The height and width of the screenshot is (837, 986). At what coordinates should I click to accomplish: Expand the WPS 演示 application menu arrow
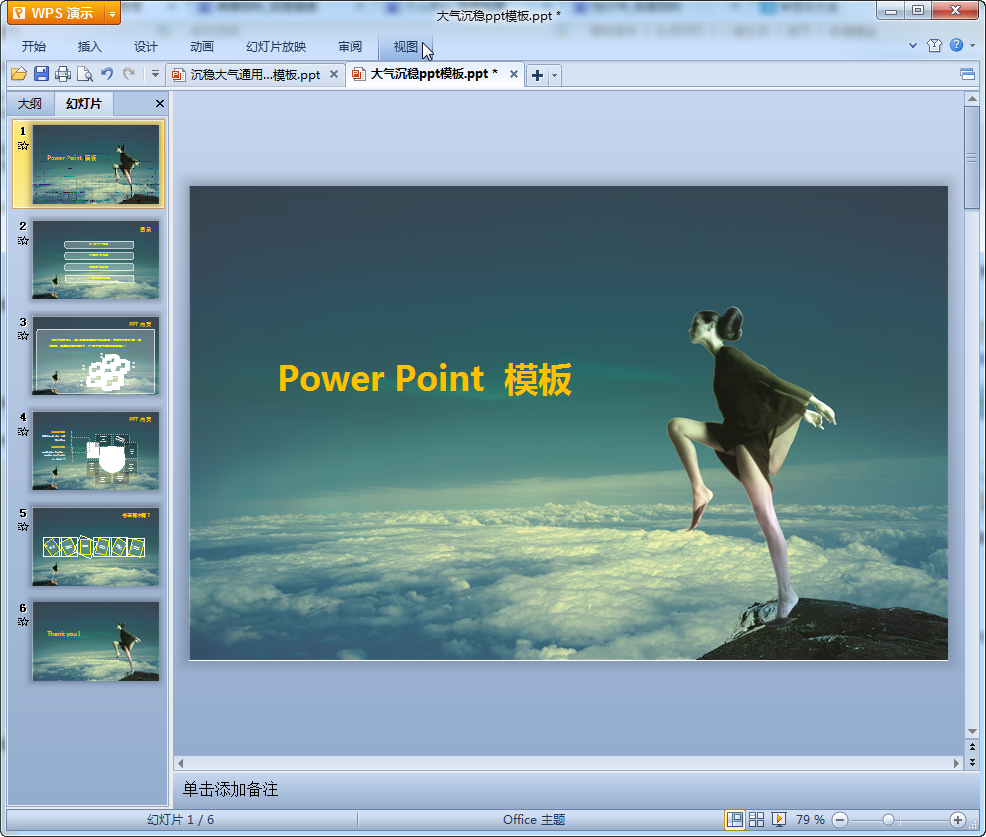[x=111, y=13]
